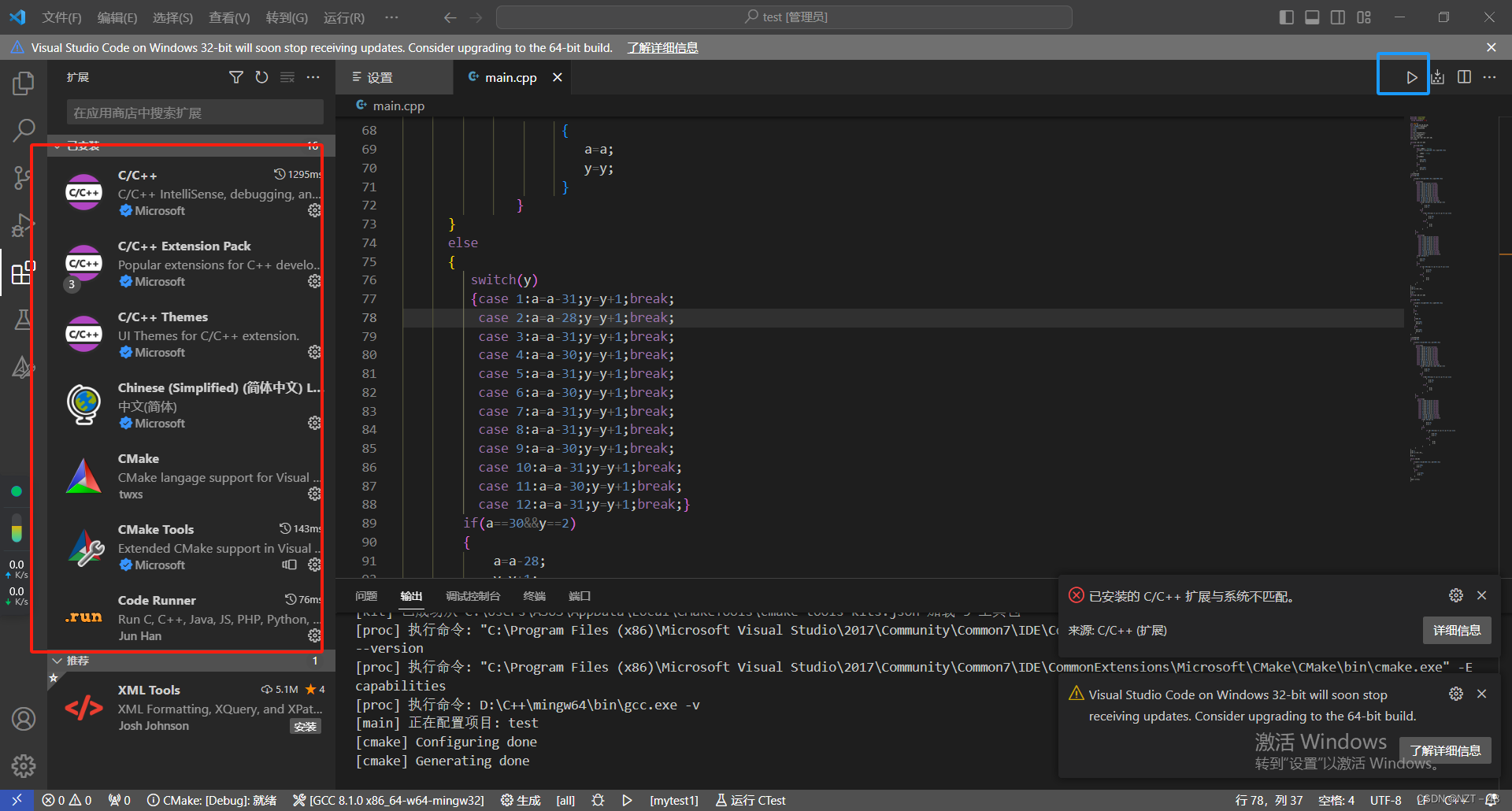This screenshot has width=1512, height=811.
Task: Open the Edit menu
Action: pyautogui.click(x=117, y=17)
